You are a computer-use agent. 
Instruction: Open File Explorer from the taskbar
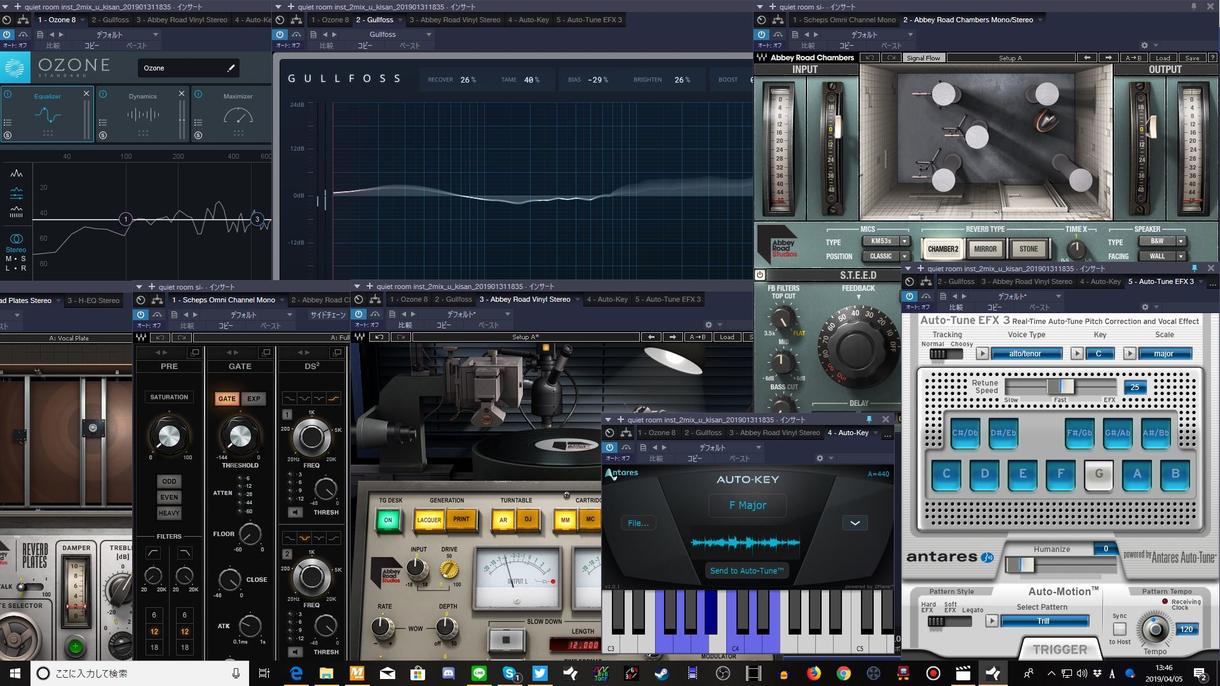pos(326,674)
